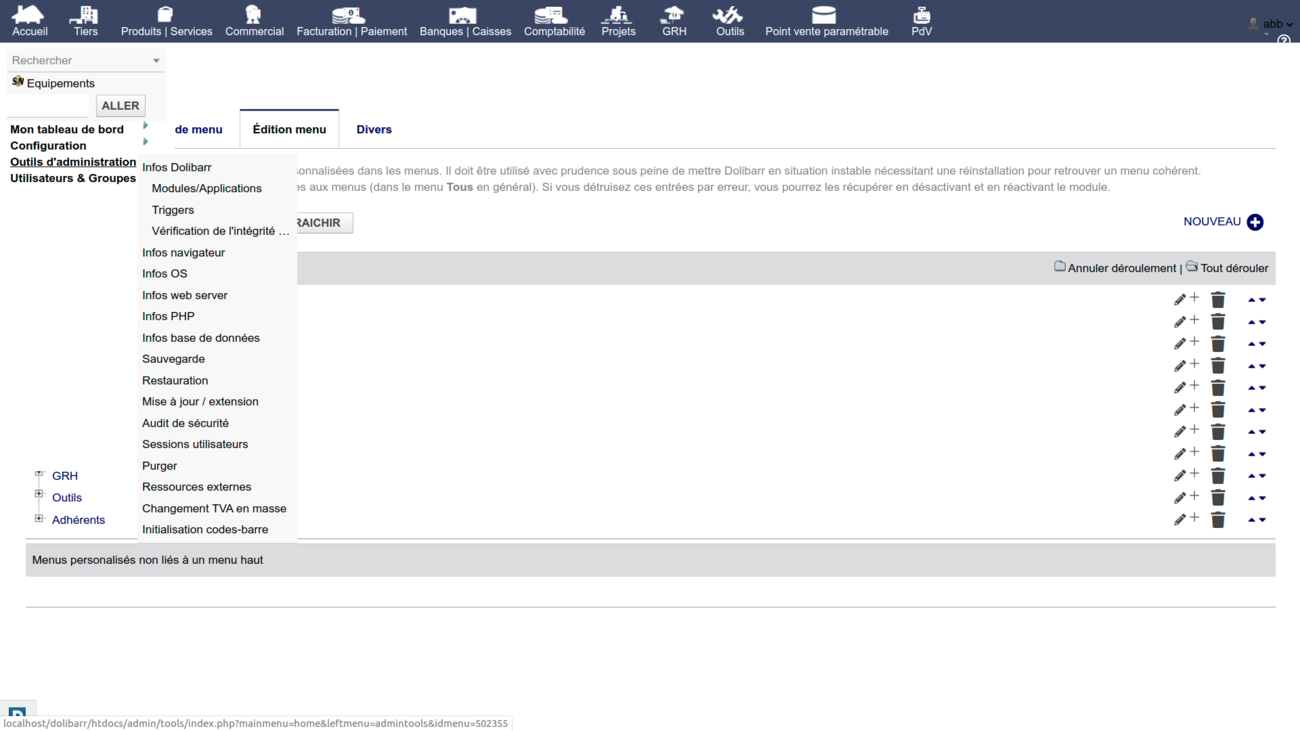Click Annuler déroulement link

(1121, 268)
